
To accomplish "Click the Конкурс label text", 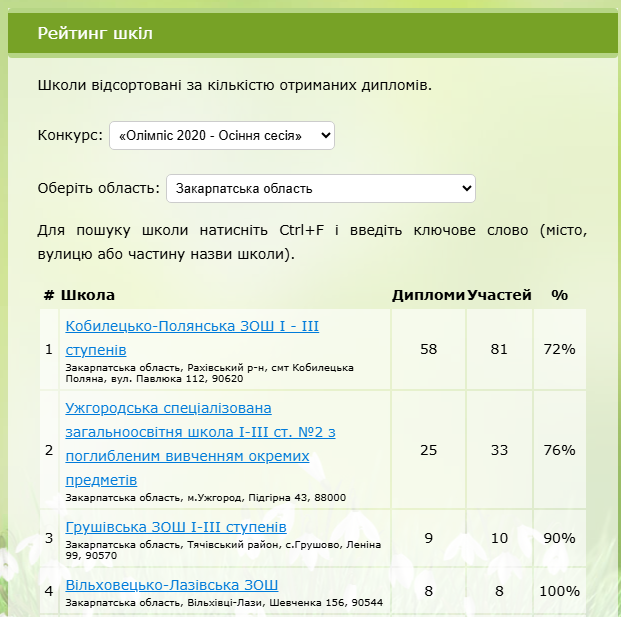I will pyautogui.click(x=70, y=135).
